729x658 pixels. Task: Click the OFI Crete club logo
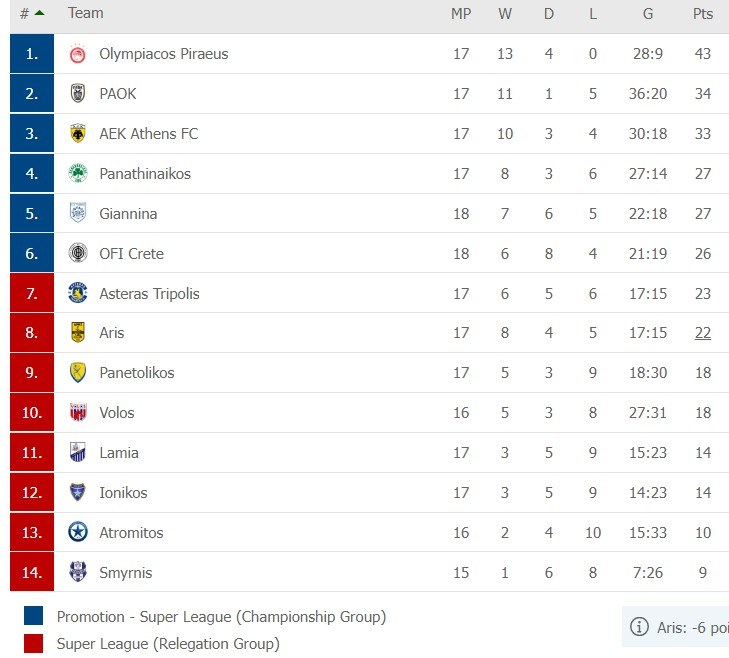click(x=77, y=254)
